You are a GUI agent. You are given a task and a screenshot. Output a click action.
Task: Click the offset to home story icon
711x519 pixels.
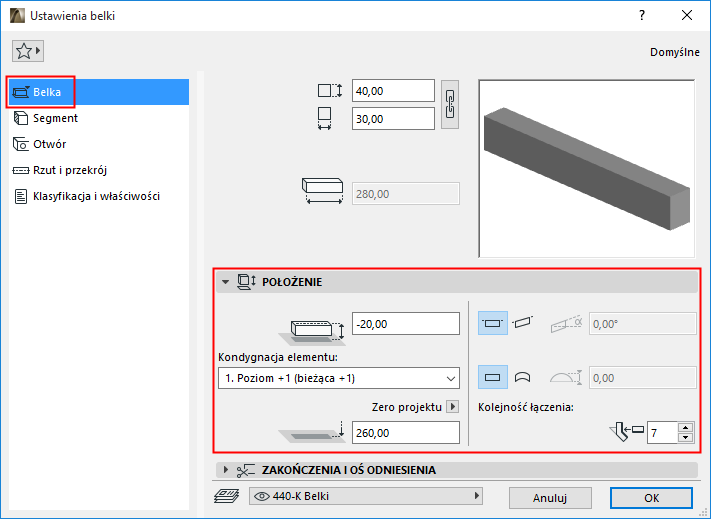pos(312,331)
